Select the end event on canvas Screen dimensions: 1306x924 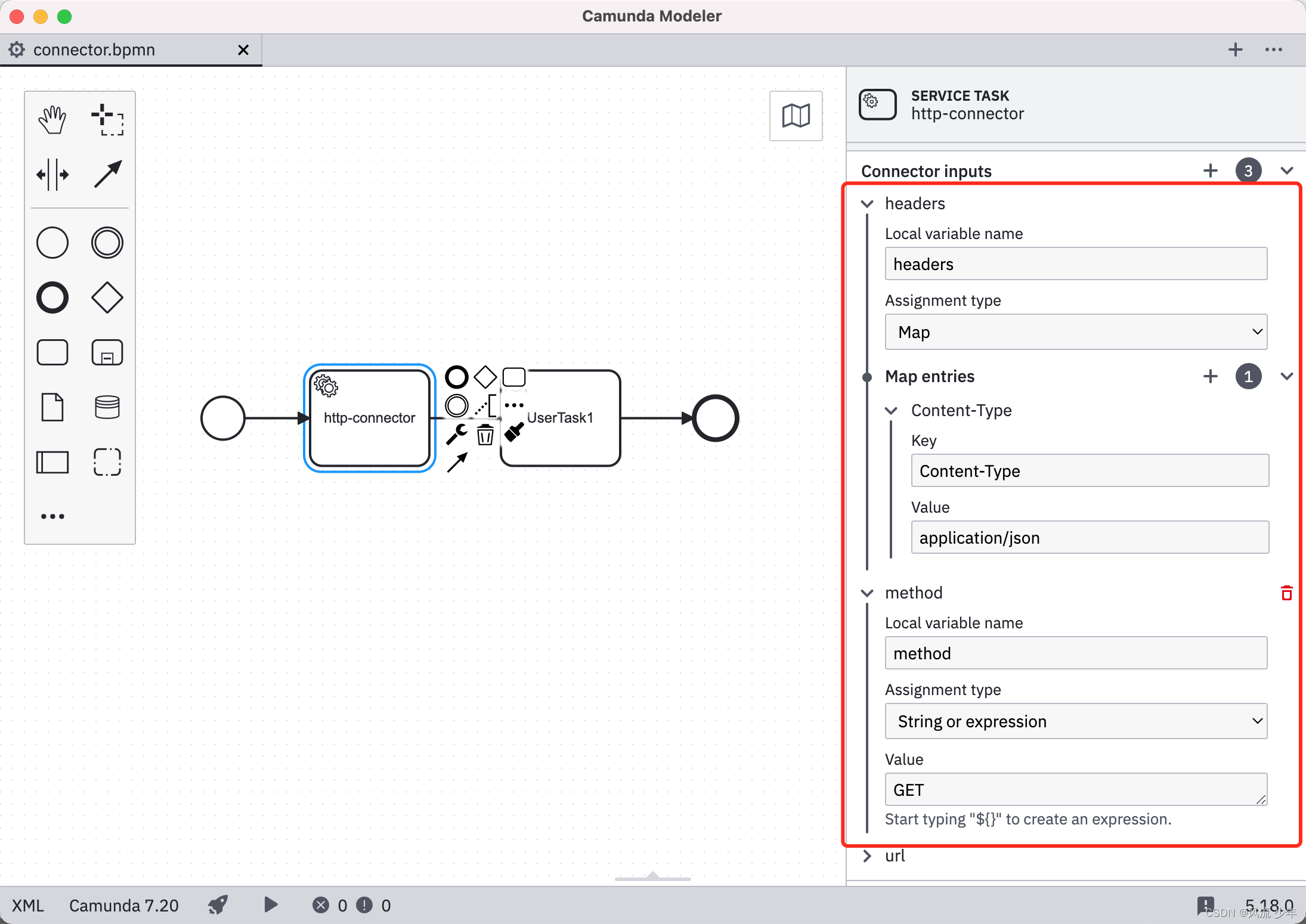[x=716, y=418]
